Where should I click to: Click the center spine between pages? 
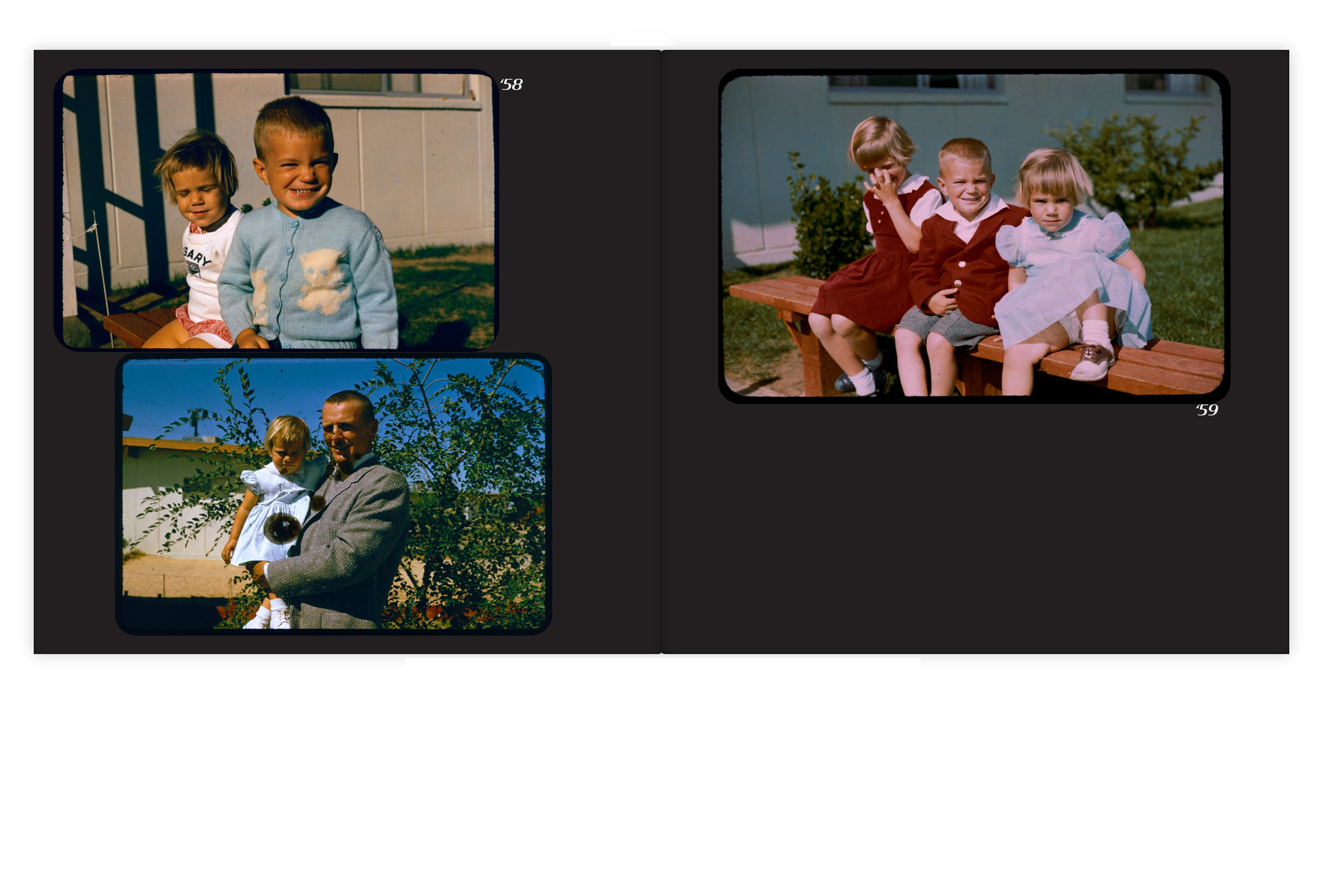pos(661,352)
